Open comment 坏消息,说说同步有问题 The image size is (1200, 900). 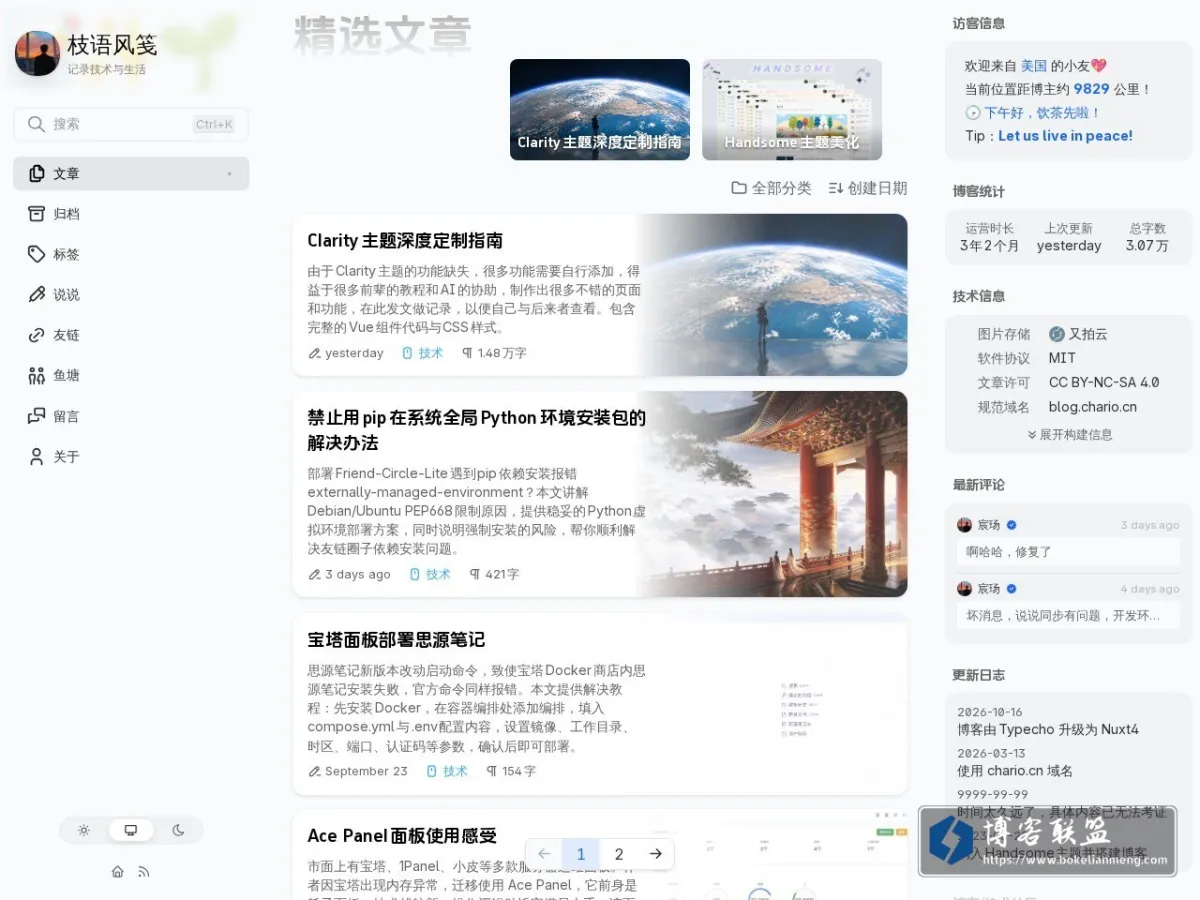tap(1068, 615)
